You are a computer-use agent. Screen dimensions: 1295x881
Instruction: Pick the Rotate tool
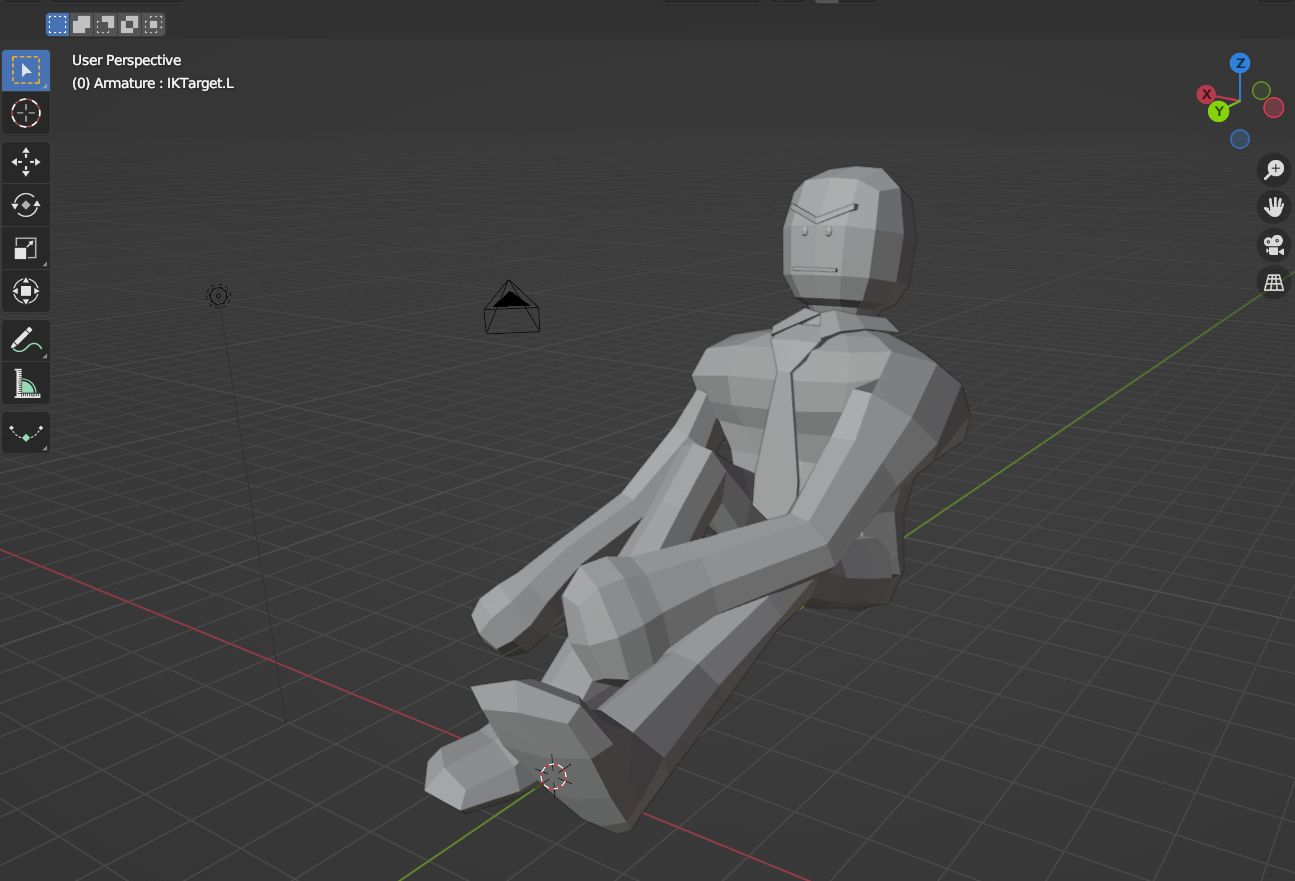(26, 205)
